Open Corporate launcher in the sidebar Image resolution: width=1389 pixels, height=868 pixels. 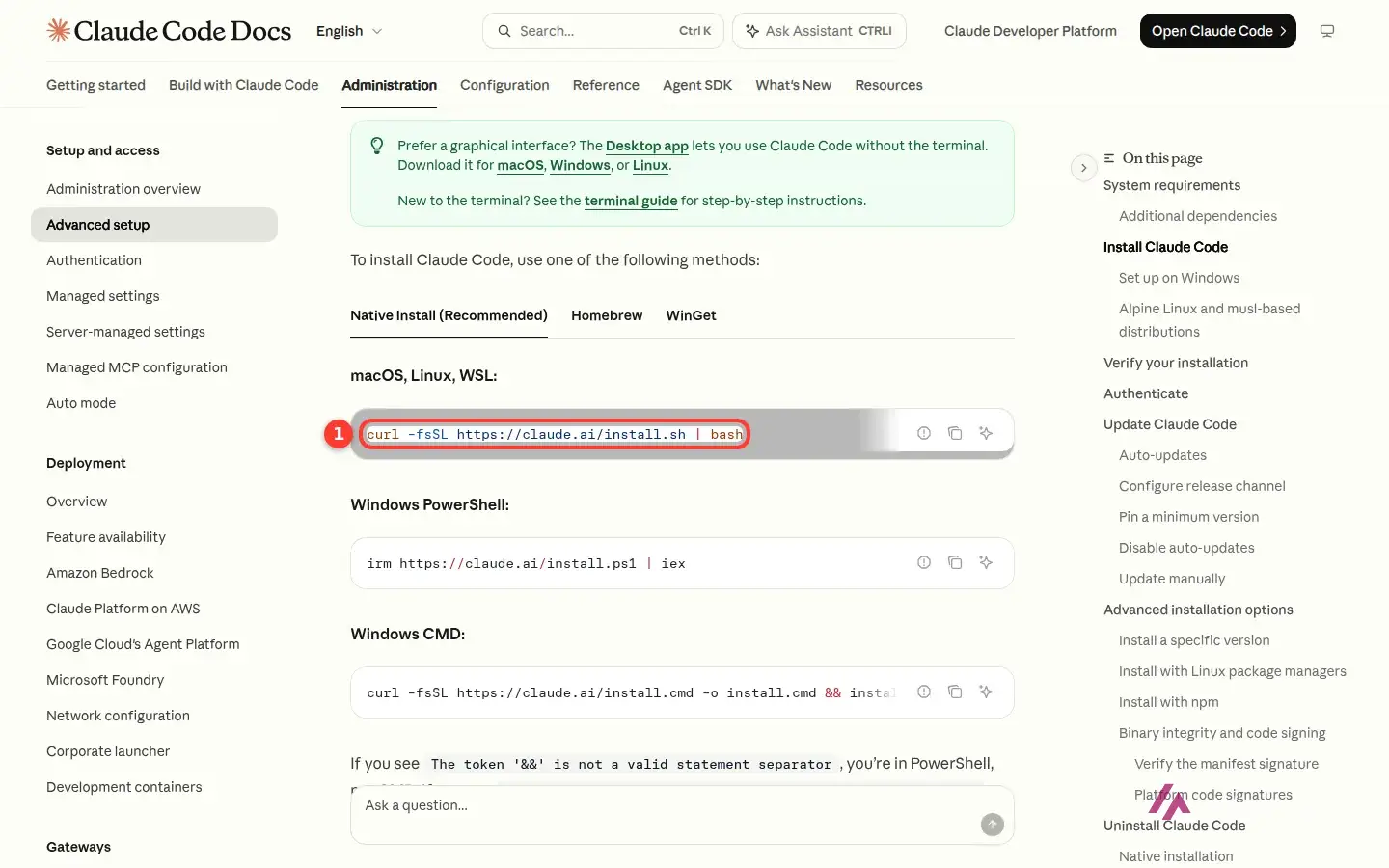[108, 751]
